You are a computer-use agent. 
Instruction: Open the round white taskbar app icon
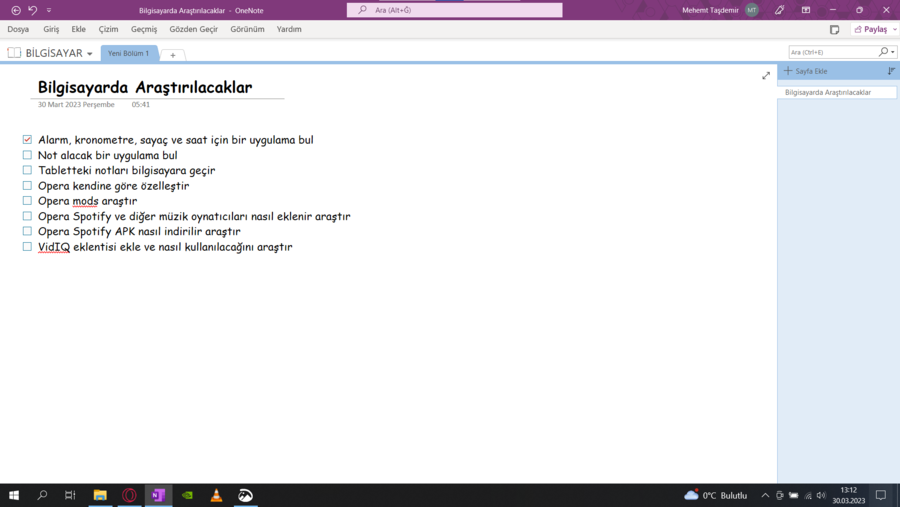coord(245,495)
